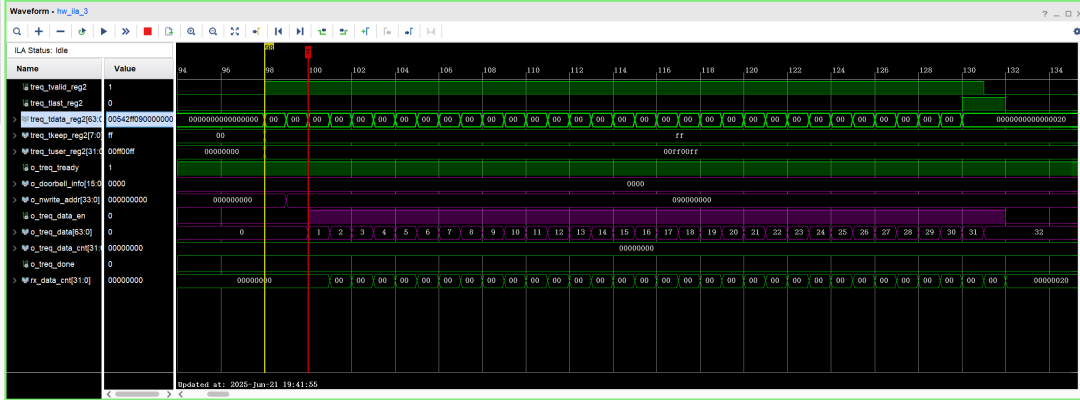Click the red trigger marker T
This screenshot has width=1080, height=400.
(308, 51)
